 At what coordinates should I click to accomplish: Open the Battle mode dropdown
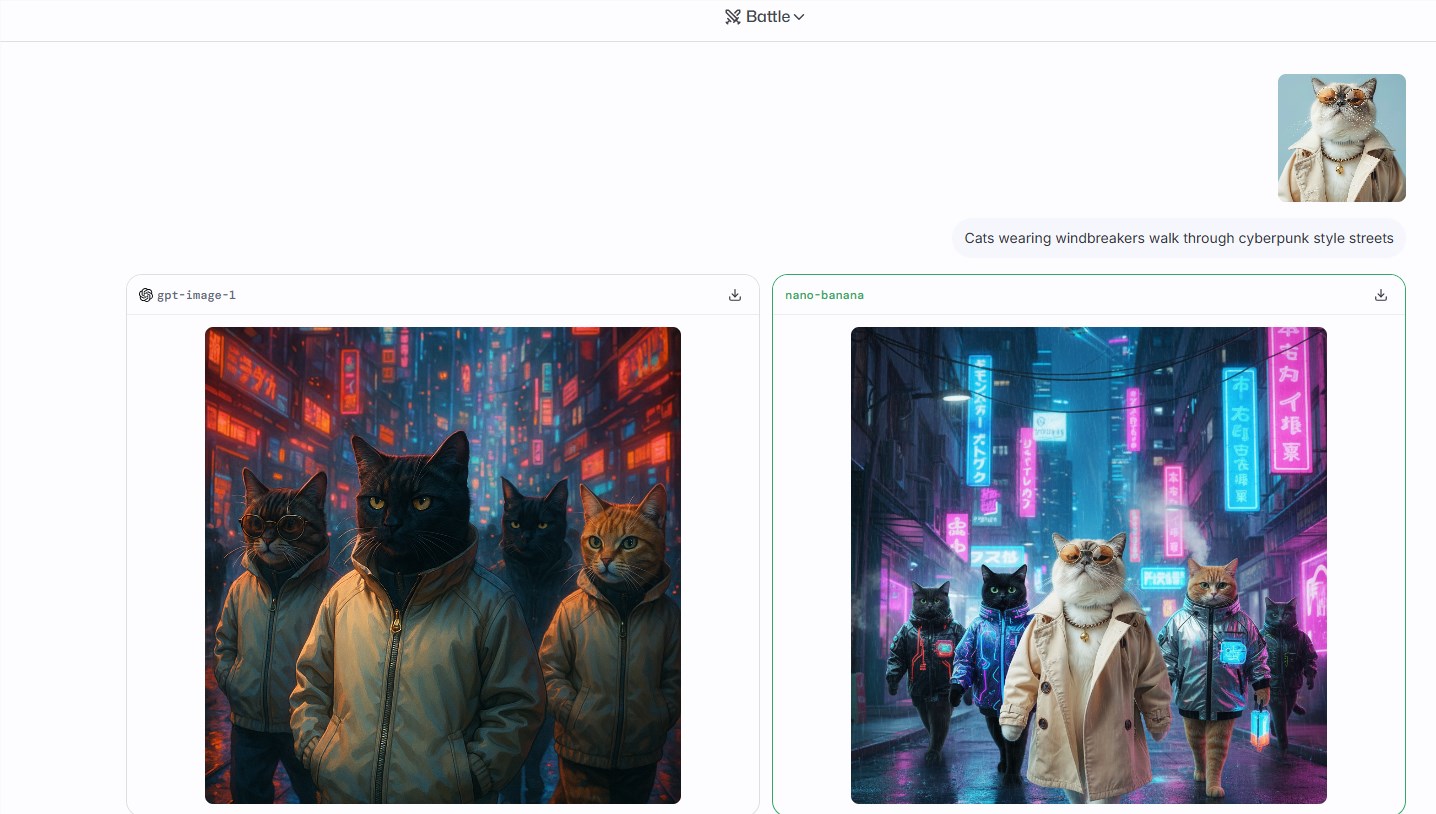[x=765, y=17]
